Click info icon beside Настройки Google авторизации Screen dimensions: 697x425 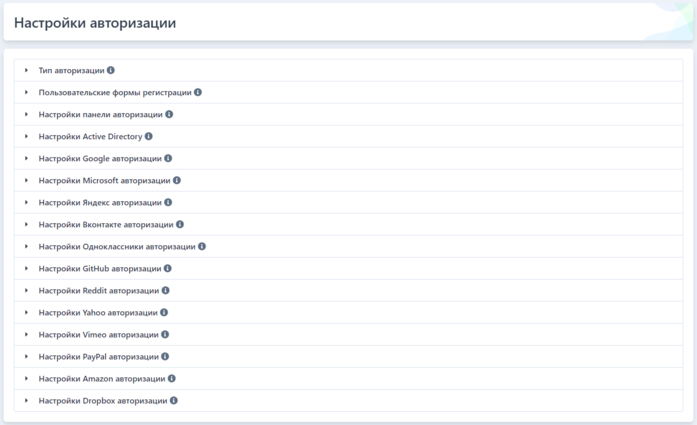coord(169,159)
